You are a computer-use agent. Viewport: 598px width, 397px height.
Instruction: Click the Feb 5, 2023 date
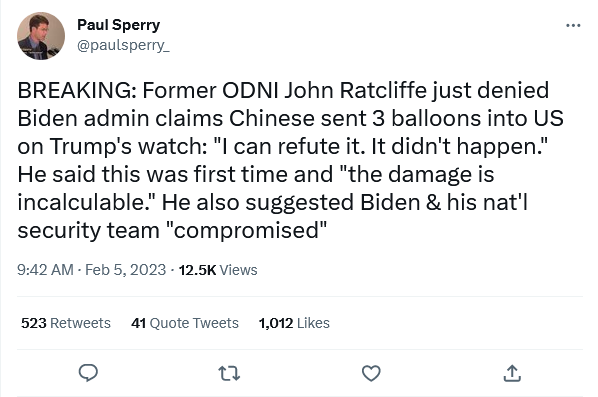pyautogui.click(x=125, y=270)
